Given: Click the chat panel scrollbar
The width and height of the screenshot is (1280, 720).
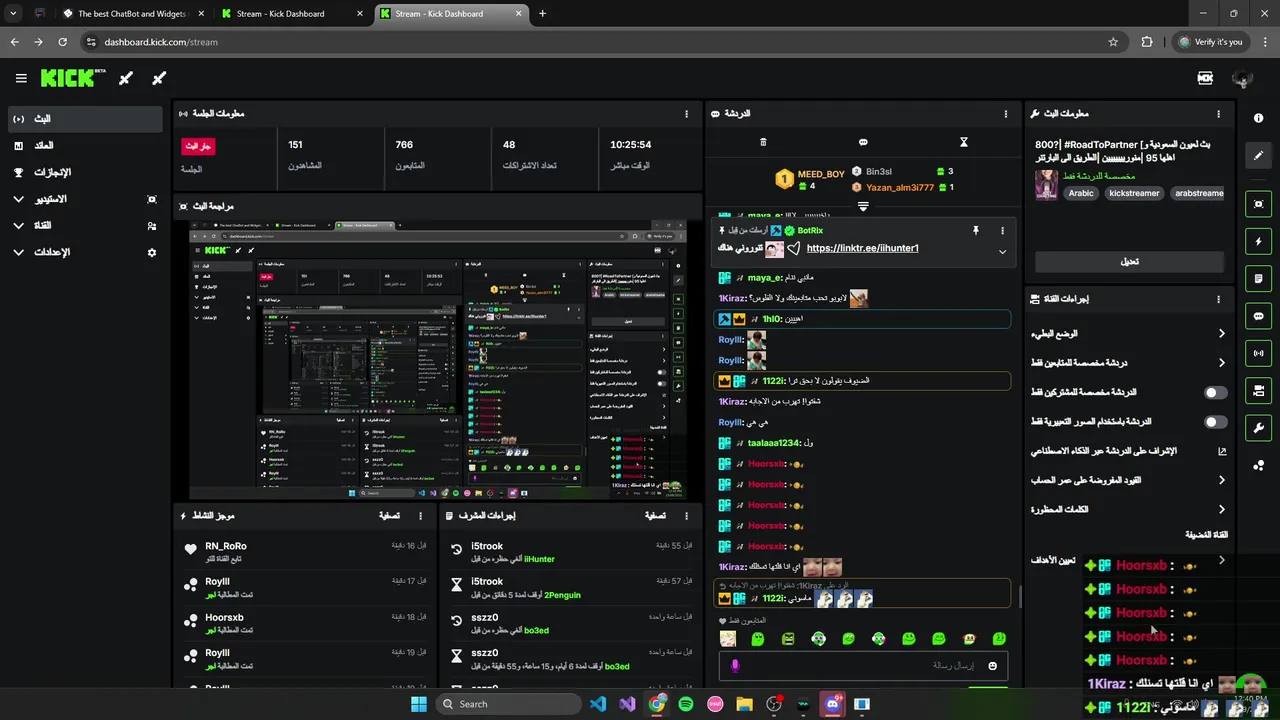Looking at the screenshot, I should pos(1020,596).
